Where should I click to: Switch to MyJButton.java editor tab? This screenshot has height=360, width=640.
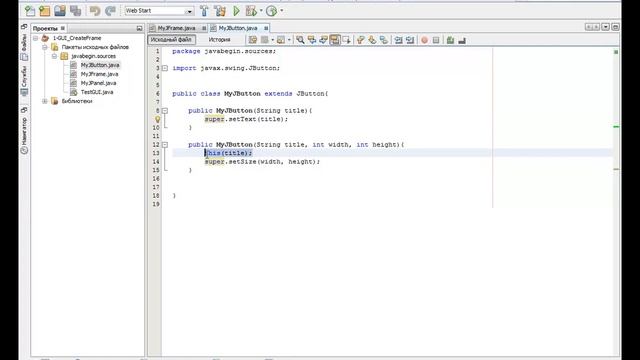pyautogui.click(x=238, y=28)
